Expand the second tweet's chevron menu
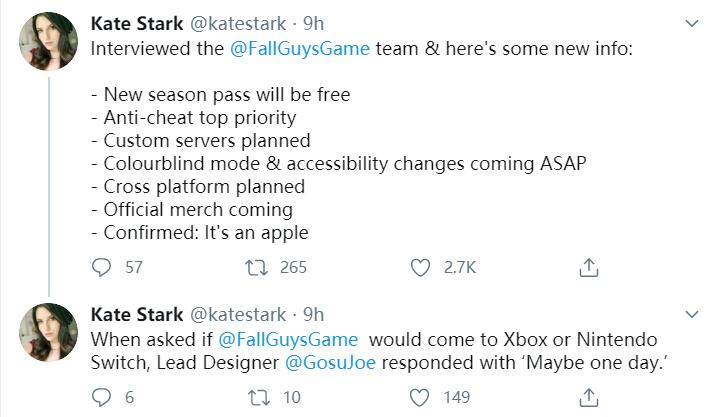The height and width of the screenshot is (417, 716). [692, 314]
